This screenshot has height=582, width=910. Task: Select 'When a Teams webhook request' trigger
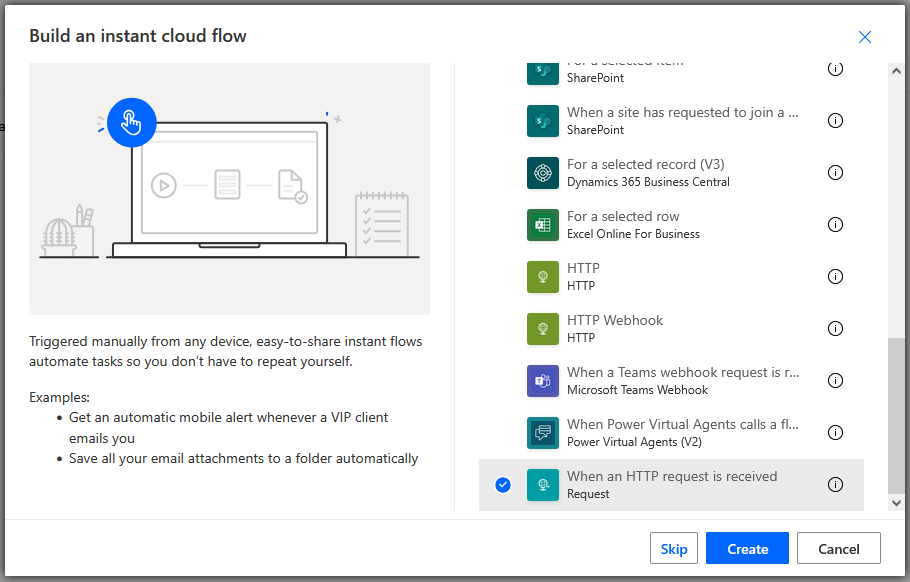pyautogui.click(x=683, y=373)
